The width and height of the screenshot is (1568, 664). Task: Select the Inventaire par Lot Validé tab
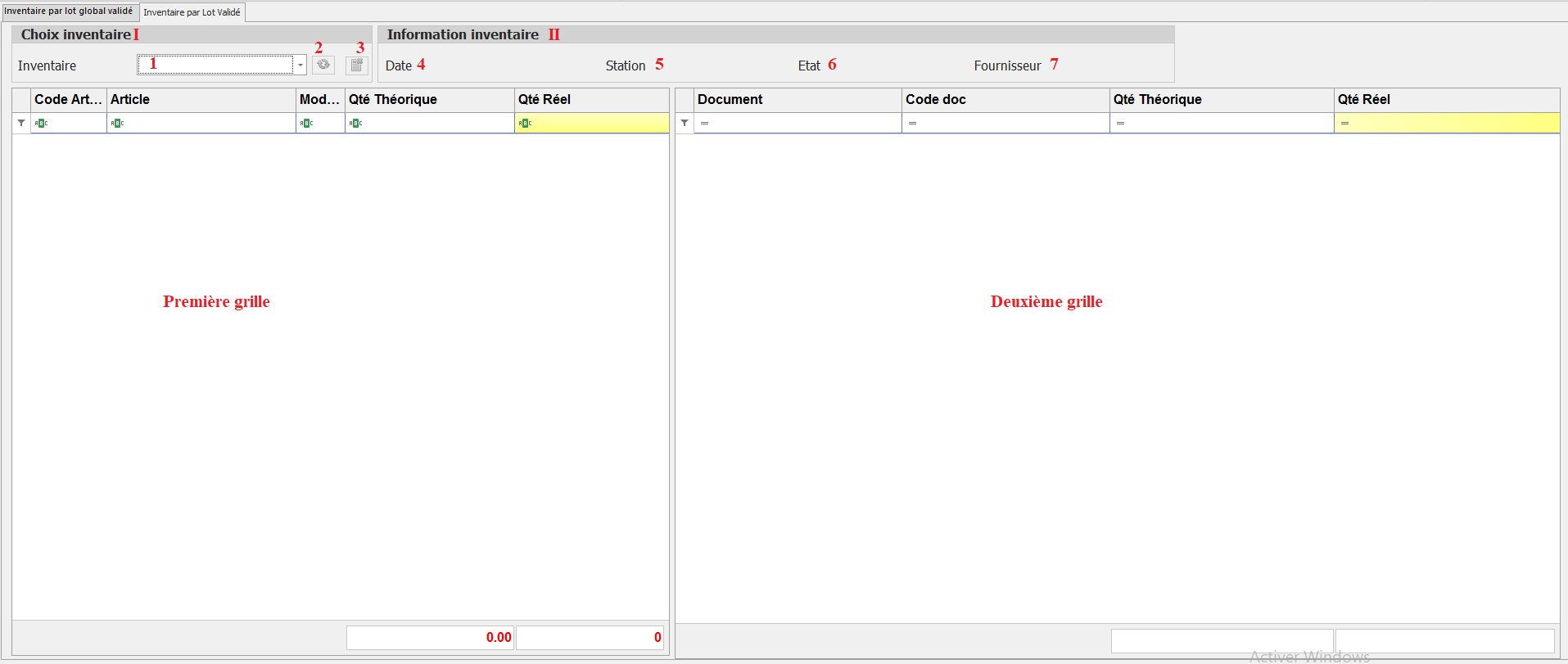192,12
